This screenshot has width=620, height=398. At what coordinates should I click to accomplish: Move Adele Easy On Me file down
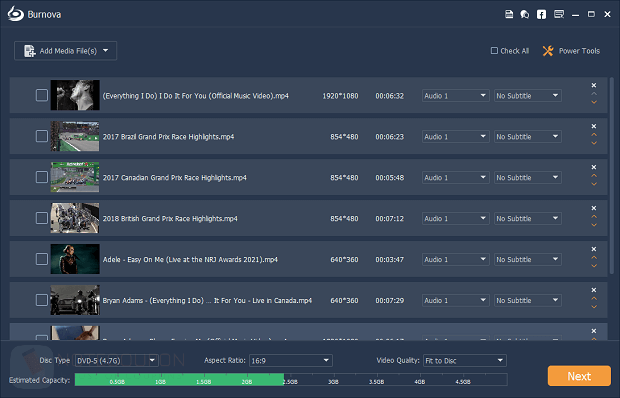[x=594, y=266]
